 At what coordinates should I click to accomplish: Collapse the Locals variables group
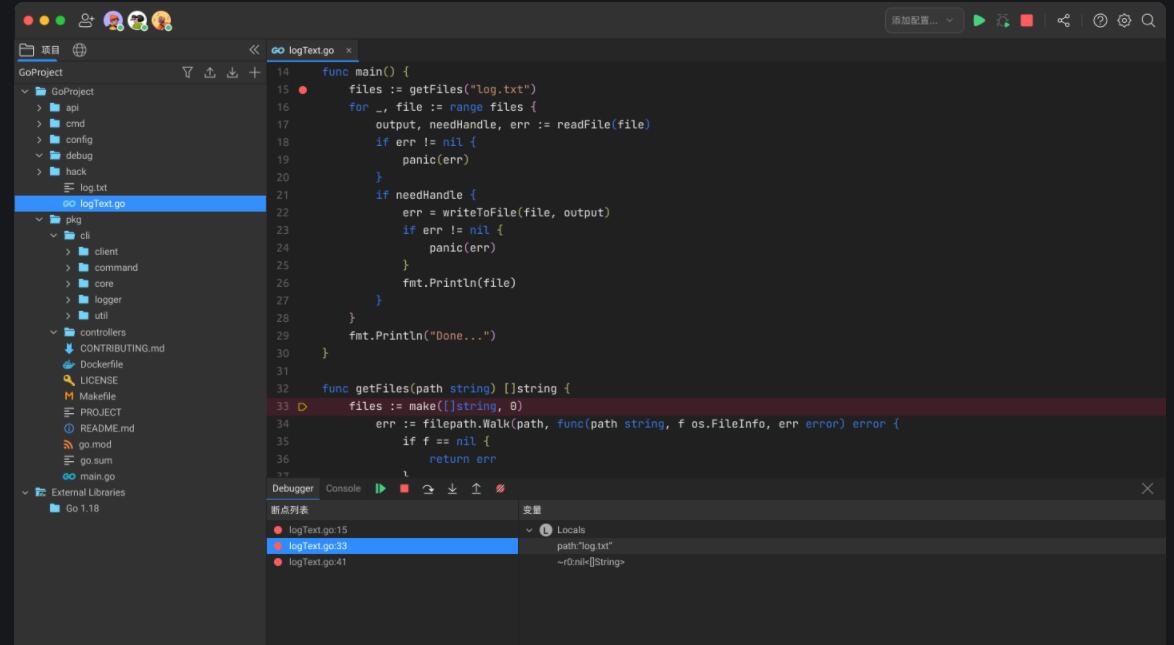530,530
